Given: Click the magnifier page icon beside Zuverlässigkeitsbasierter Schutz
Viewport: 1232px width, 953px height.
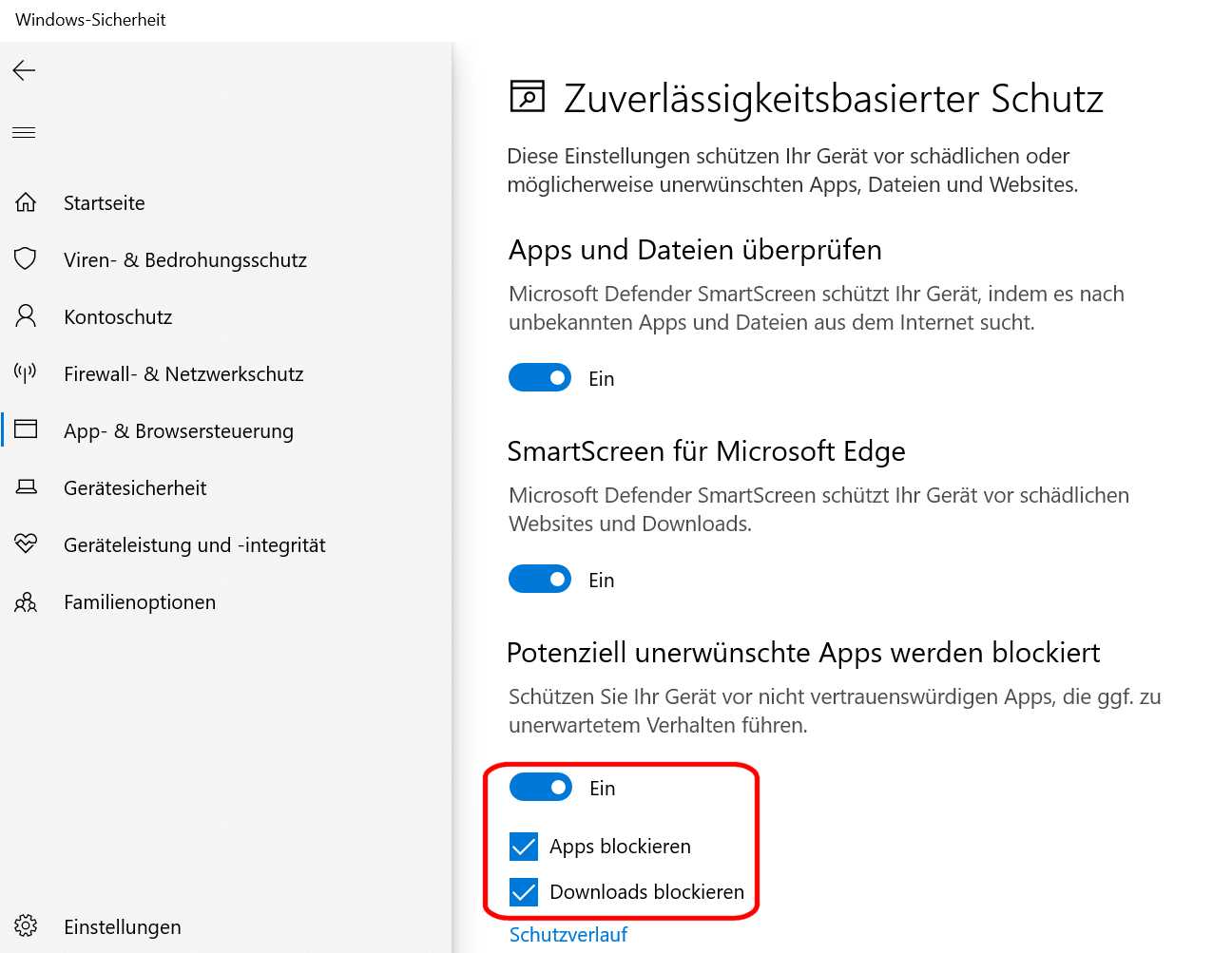Looking at the screenshot, I should pyautogui.click(x=529, y=96).
